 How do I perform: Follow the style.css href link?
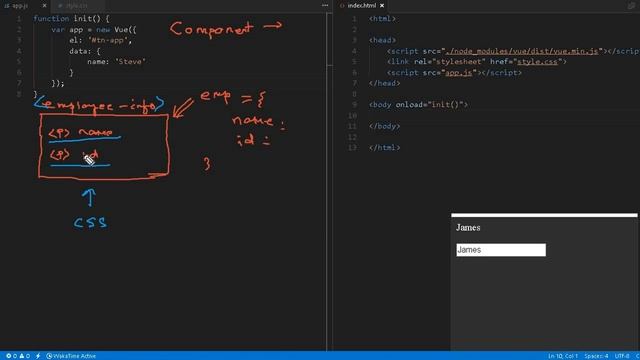coord(537,62)
